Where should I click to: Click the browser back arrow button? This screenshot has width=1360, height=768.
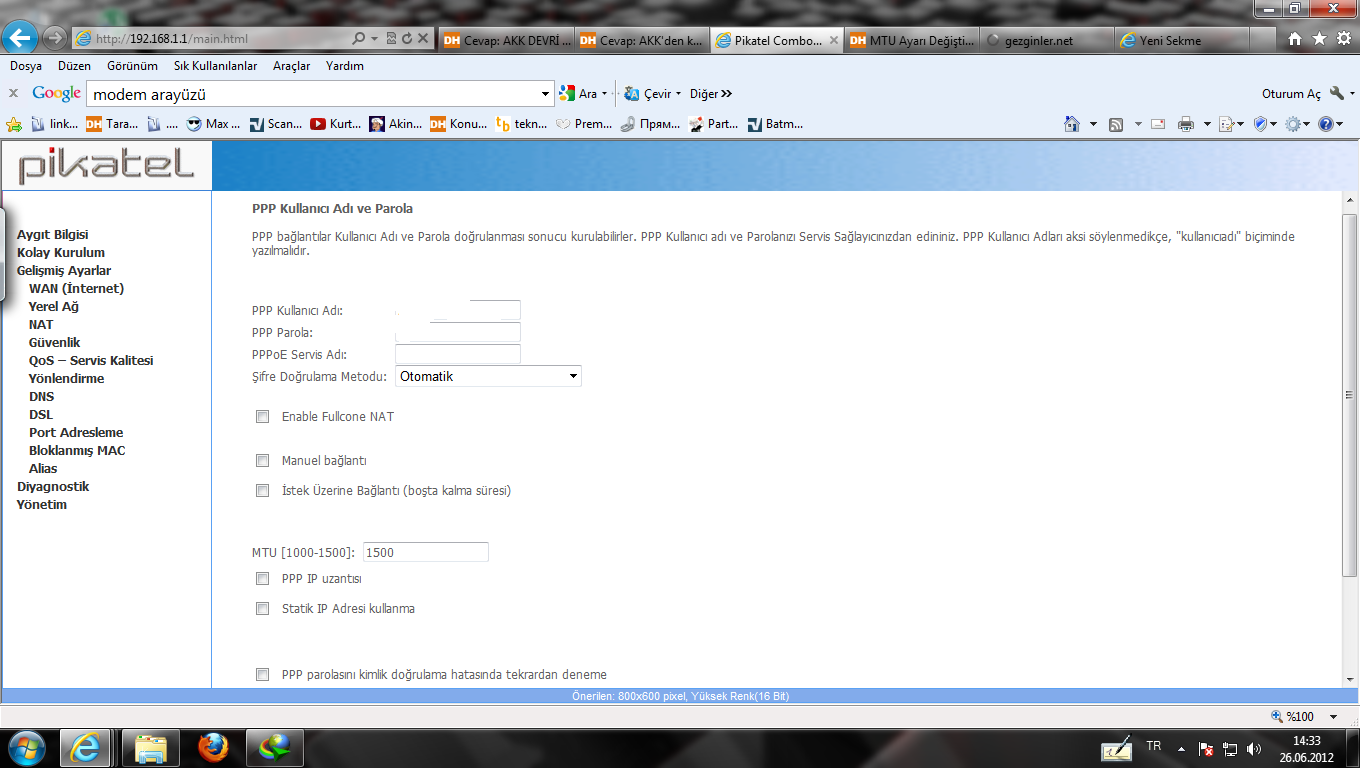click(x=20, y=39)
